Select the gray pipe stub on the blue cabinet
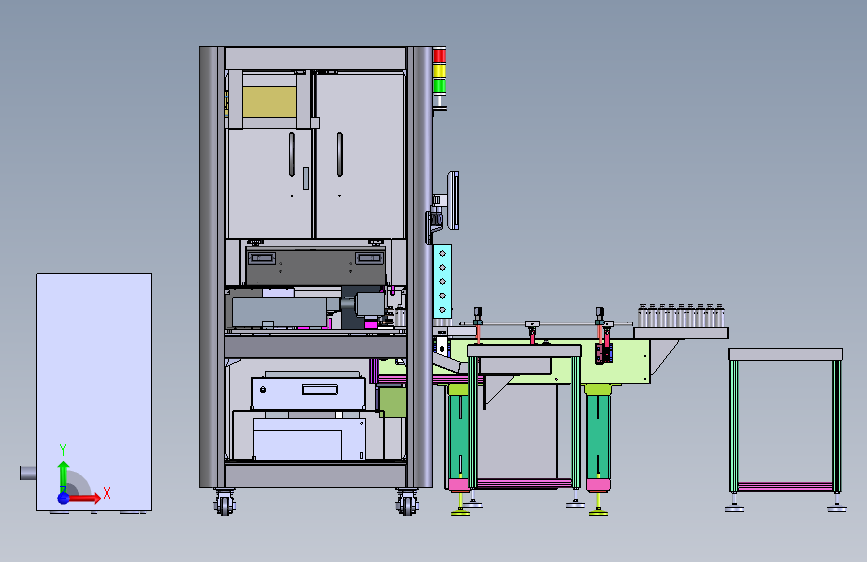Viewport: 867px width, 562px height. [28, 473]
